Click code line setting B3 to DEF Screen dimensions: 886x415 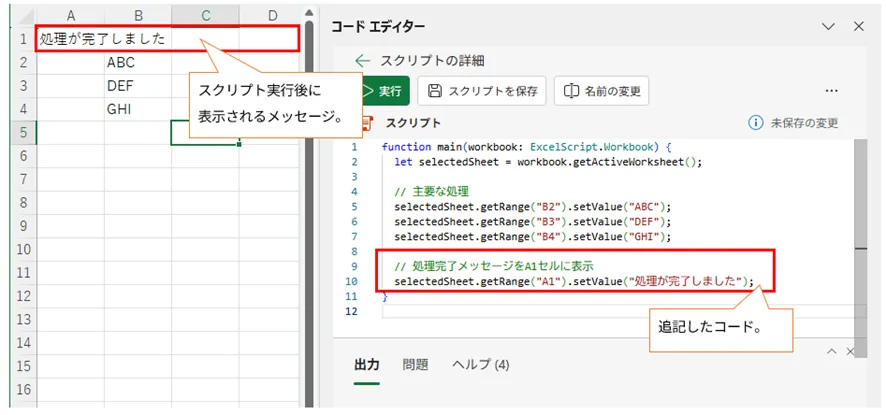point(535,222)
